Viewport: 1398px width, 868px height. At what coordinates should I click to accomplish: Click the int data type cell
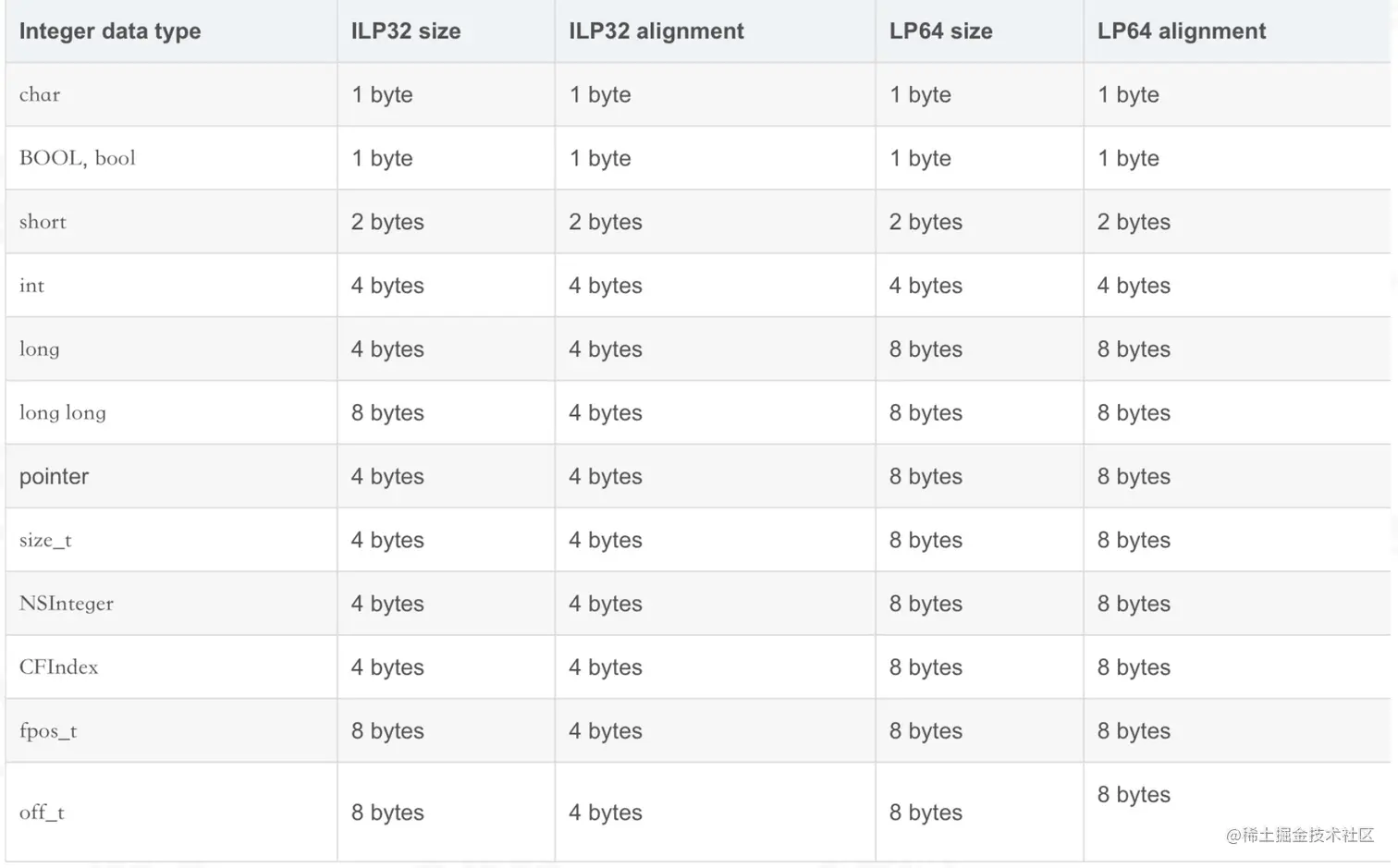(32, 286)
